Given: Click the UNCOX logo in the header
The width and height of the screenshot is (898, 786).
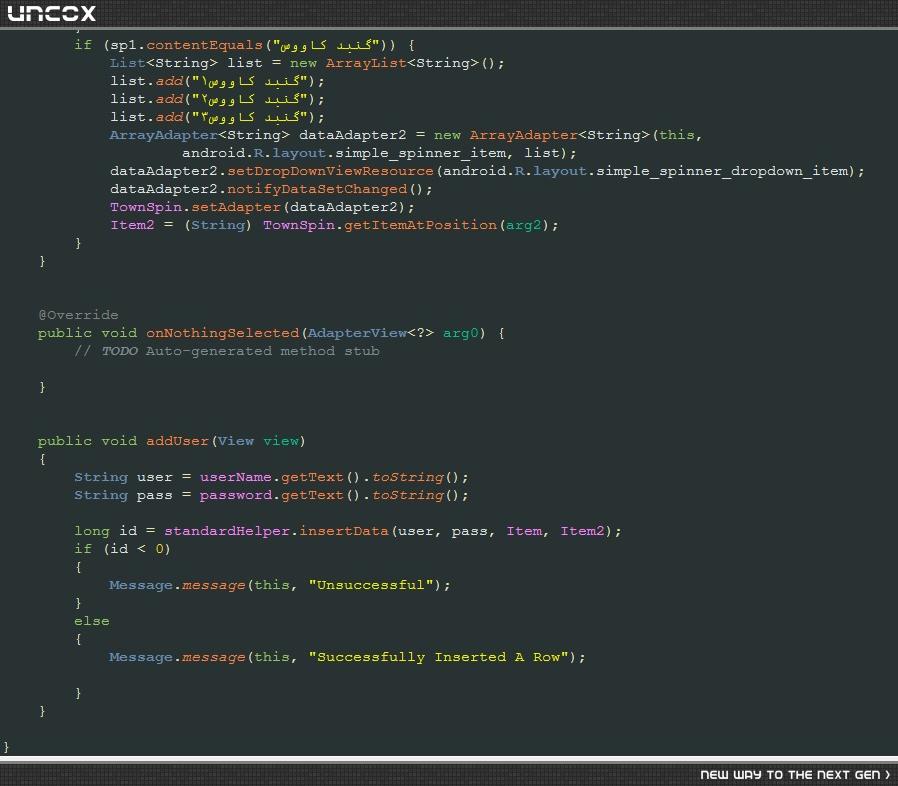Looking at the screenshot, I should pyautogui.click(x=52, y=13).
